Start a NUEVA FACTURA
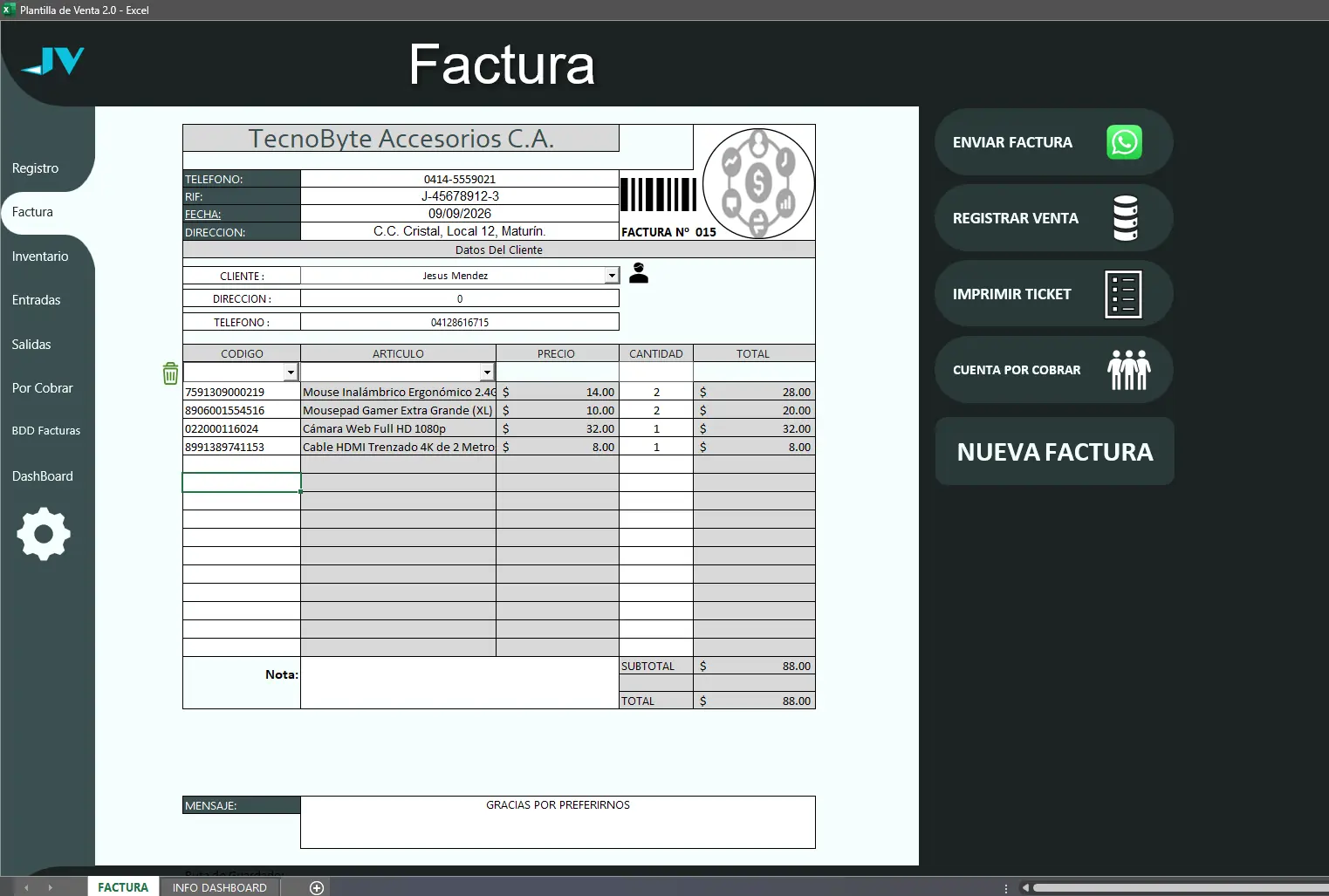This screenshot has height=896, width=1329. (x=1055, y=451)
